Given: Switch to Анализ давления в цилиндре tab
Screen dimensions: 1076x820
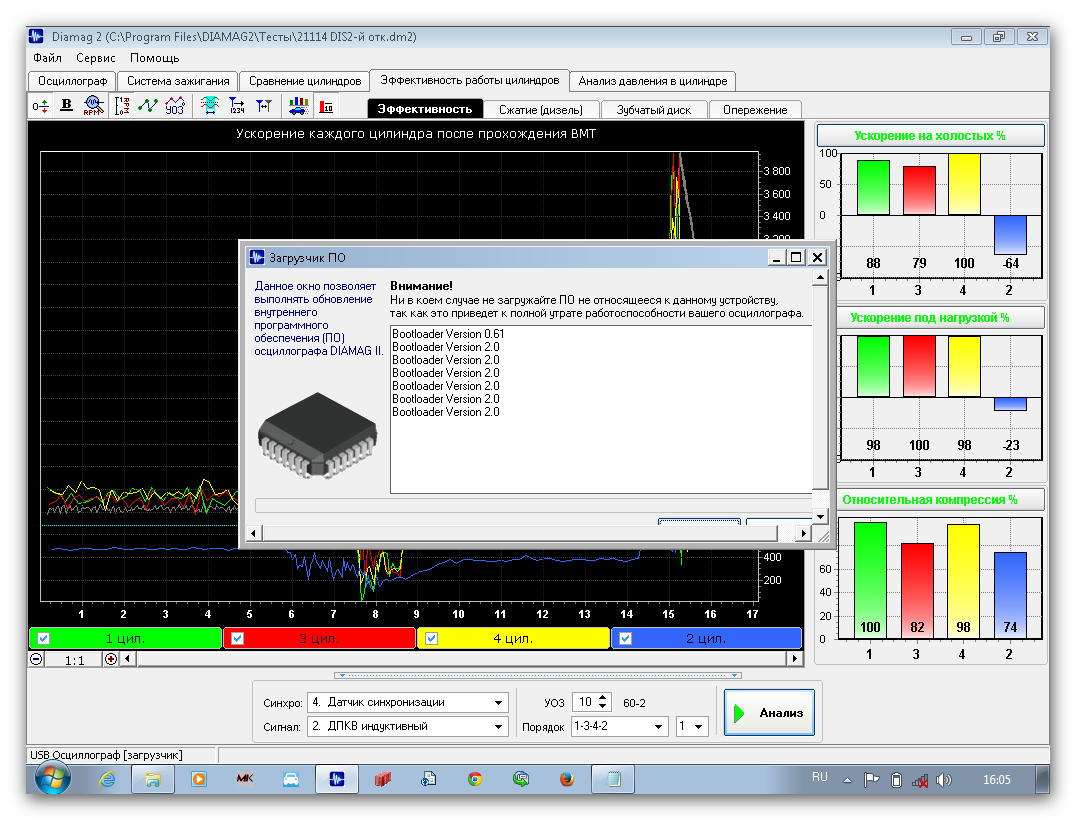Looking at the screenshot, I should pyautogui.click(x=653, y=81).
